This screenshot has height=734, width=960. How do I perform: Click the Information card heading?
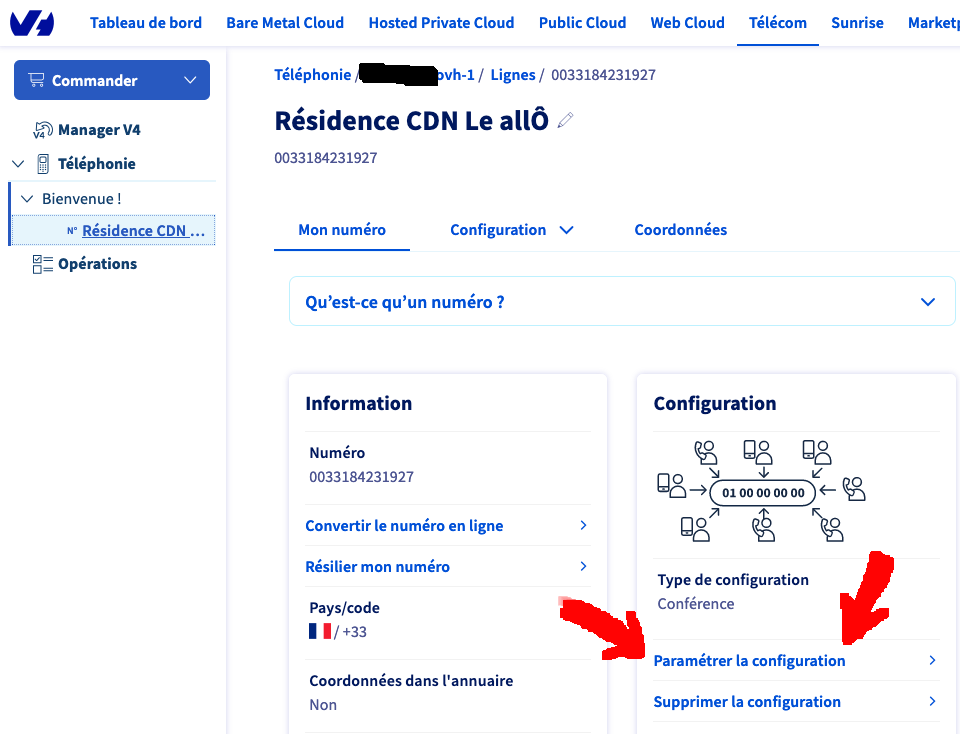coord(359,403)
